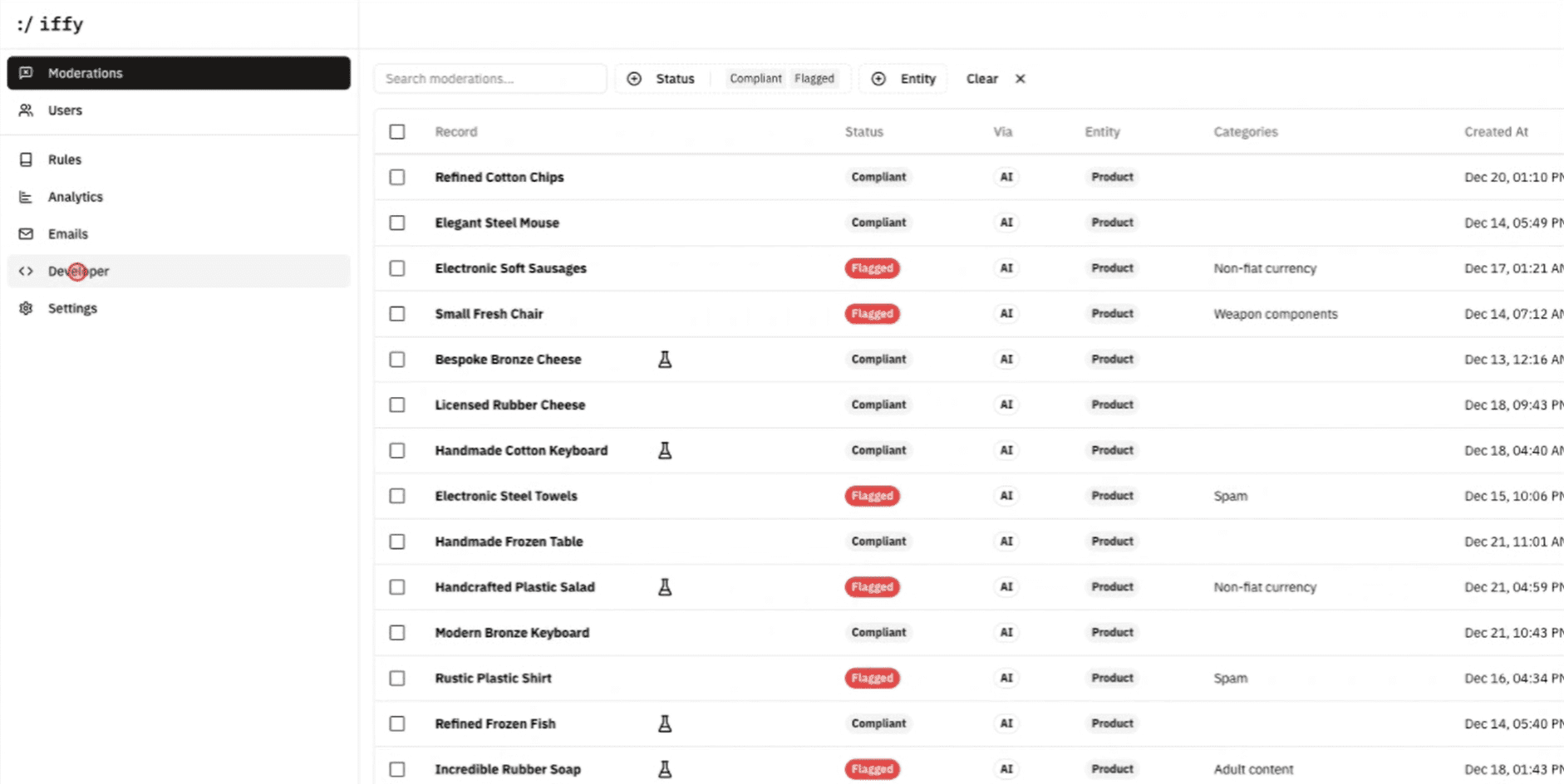This screenshot has width=1564, height=784.
Task: Open the Moderations section in sidebar
Action: click(179, 73)
